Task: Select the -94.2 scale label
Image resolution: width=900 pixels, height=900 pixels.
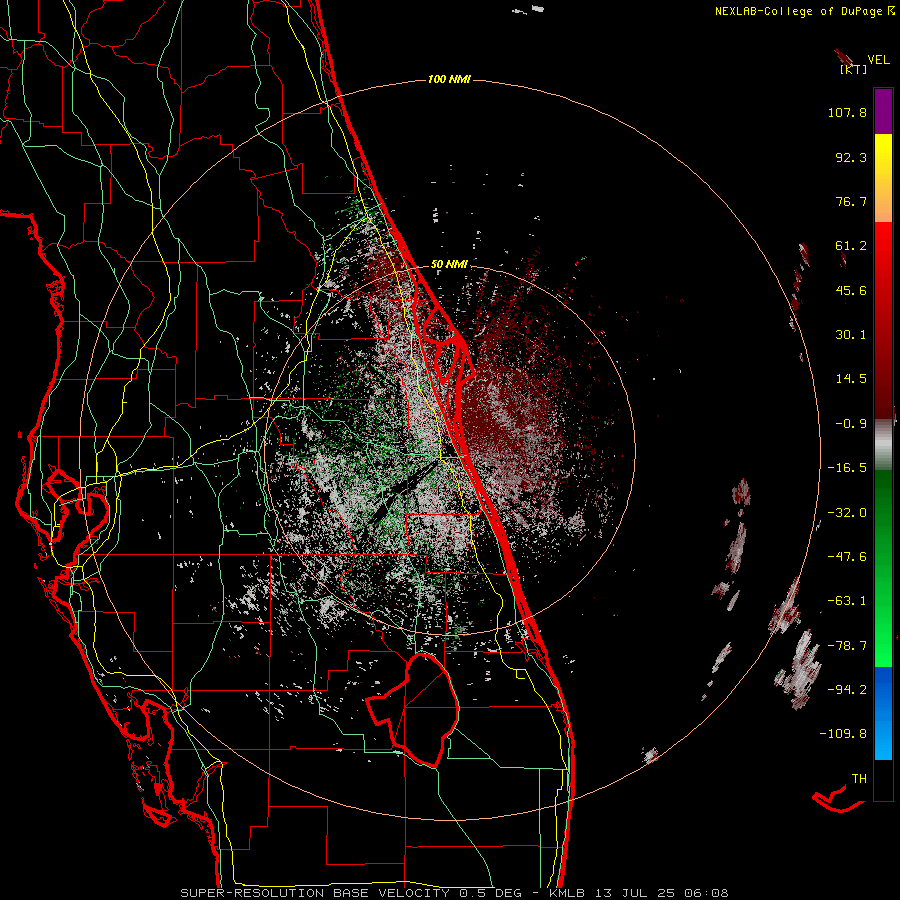Action: 847,690
